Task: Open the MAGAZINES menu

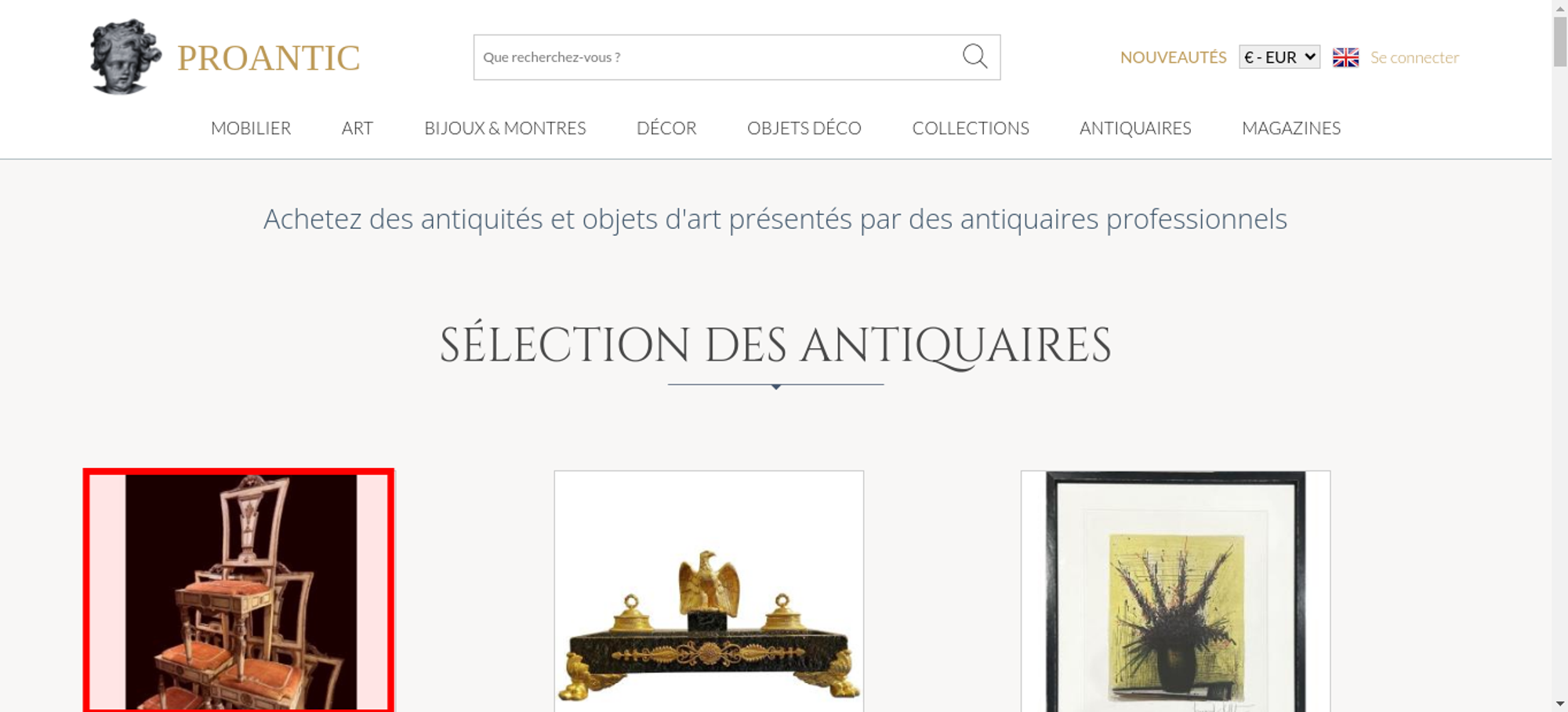Action: coord(1291,128)
